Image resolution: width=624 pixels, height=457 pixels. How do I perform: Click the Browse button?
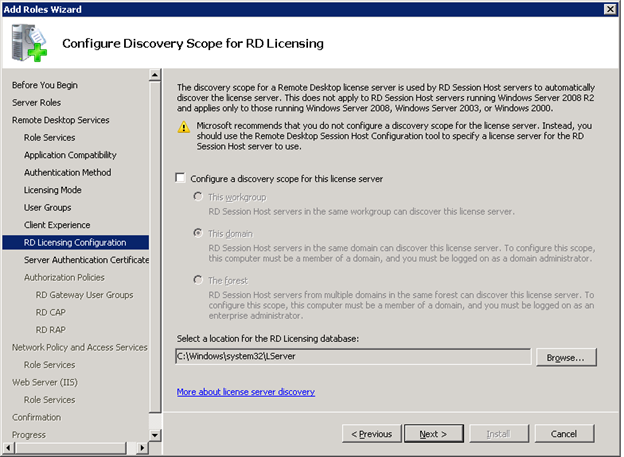point(566,357)
